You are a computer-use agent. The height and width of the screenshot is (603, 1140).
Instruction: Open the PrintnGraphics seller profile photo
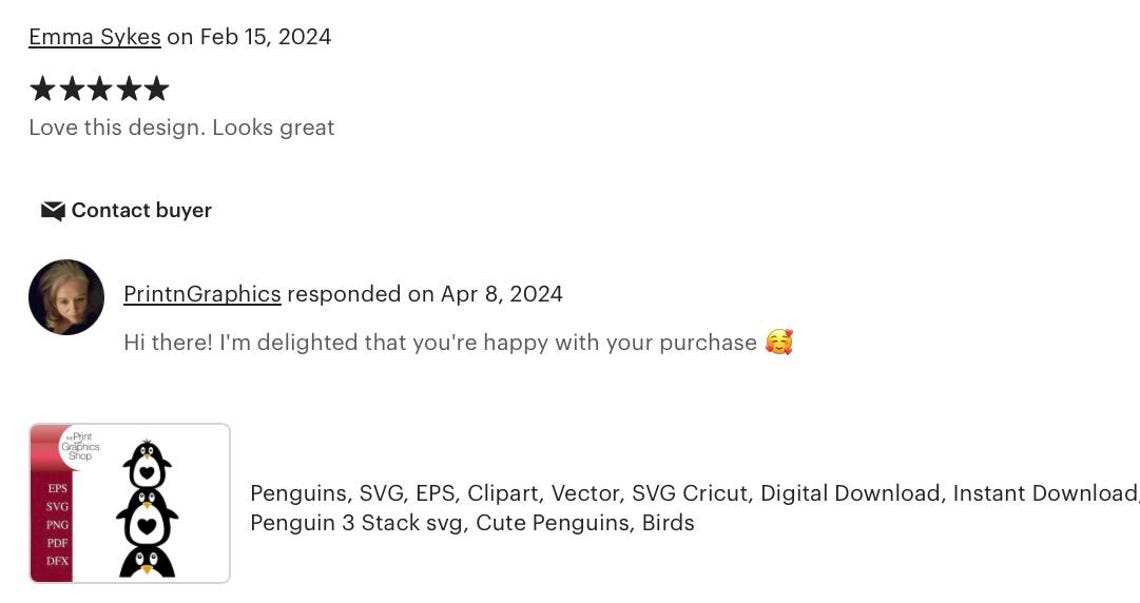66,297
